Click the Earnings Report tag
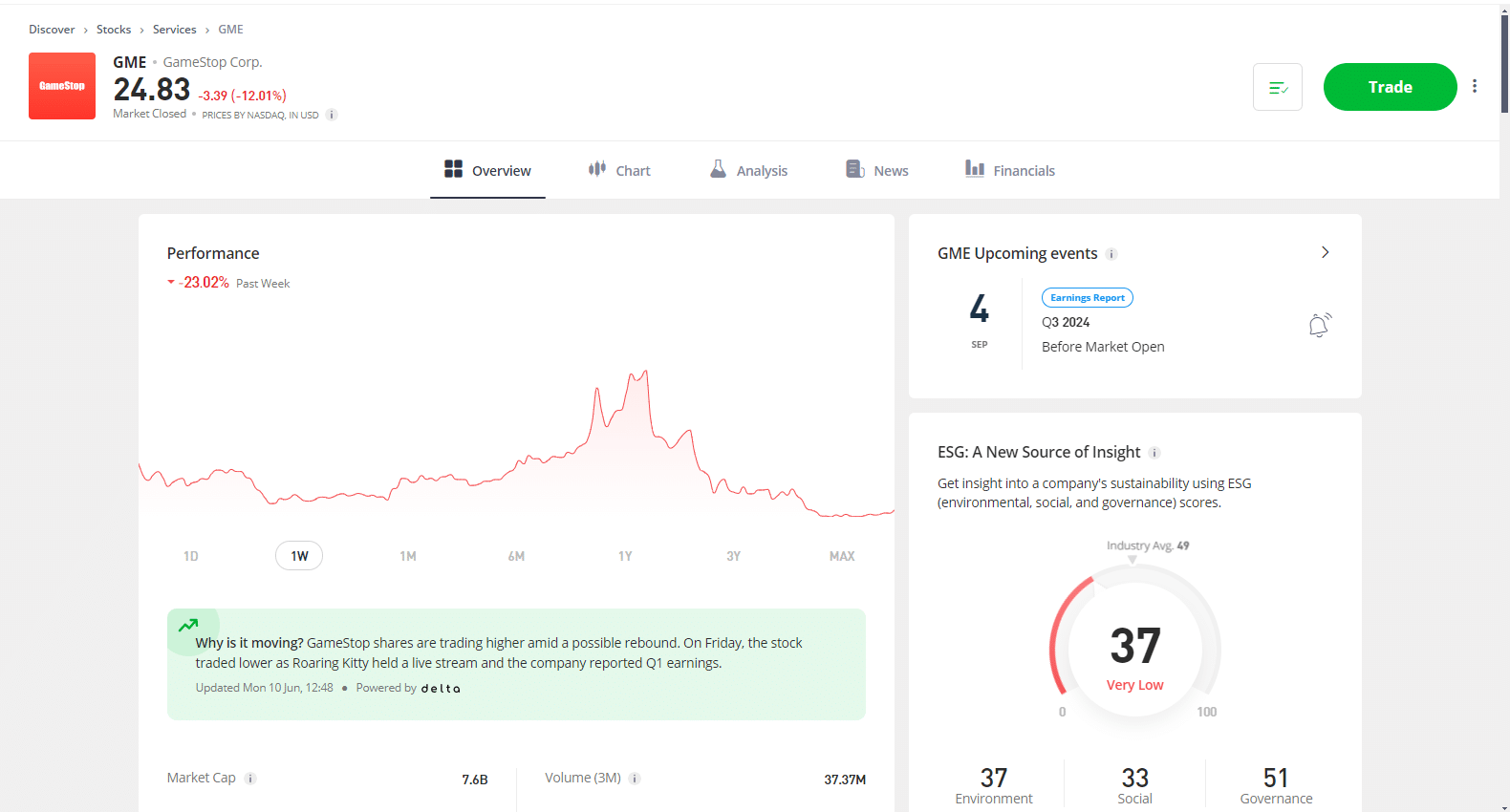 tap(1088, 298)
